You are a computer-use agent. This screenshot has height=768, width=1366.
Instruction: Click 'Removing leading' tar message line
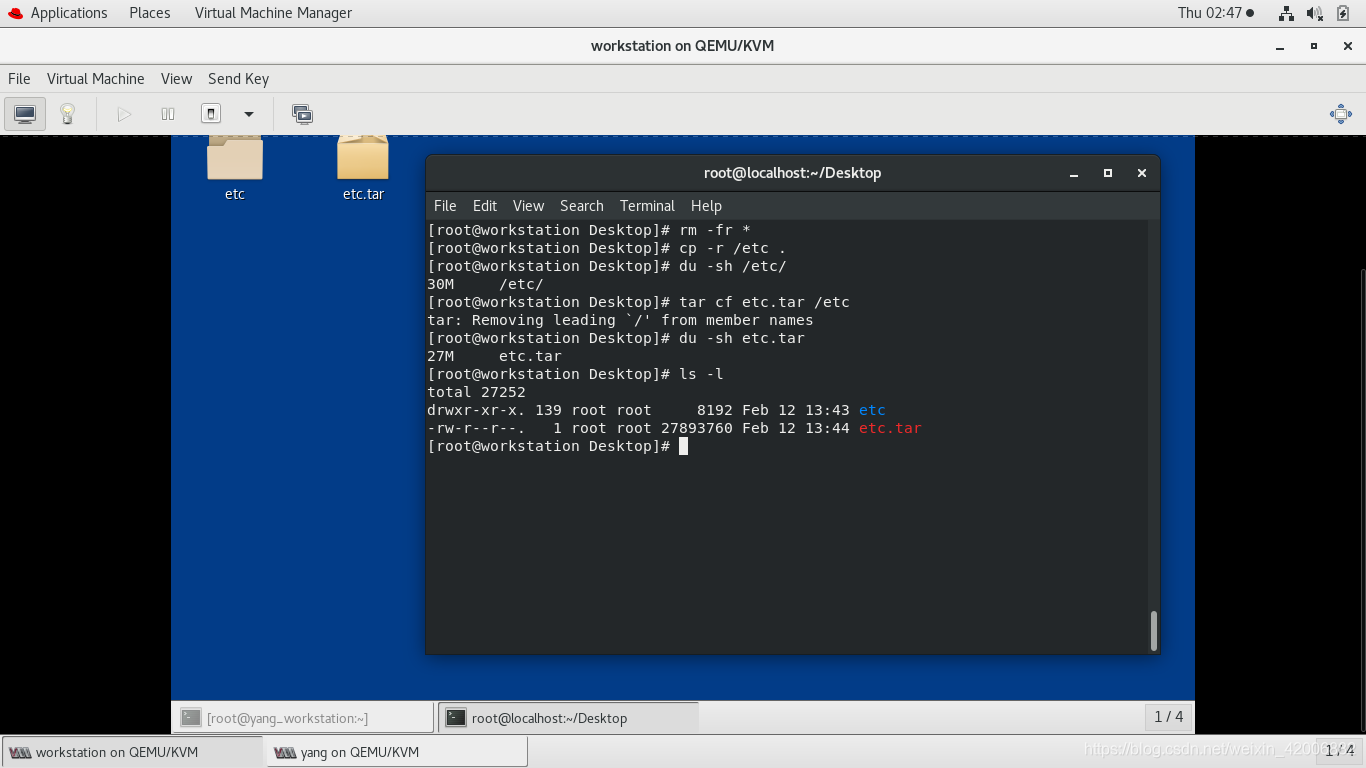click(x=620, y=320)
